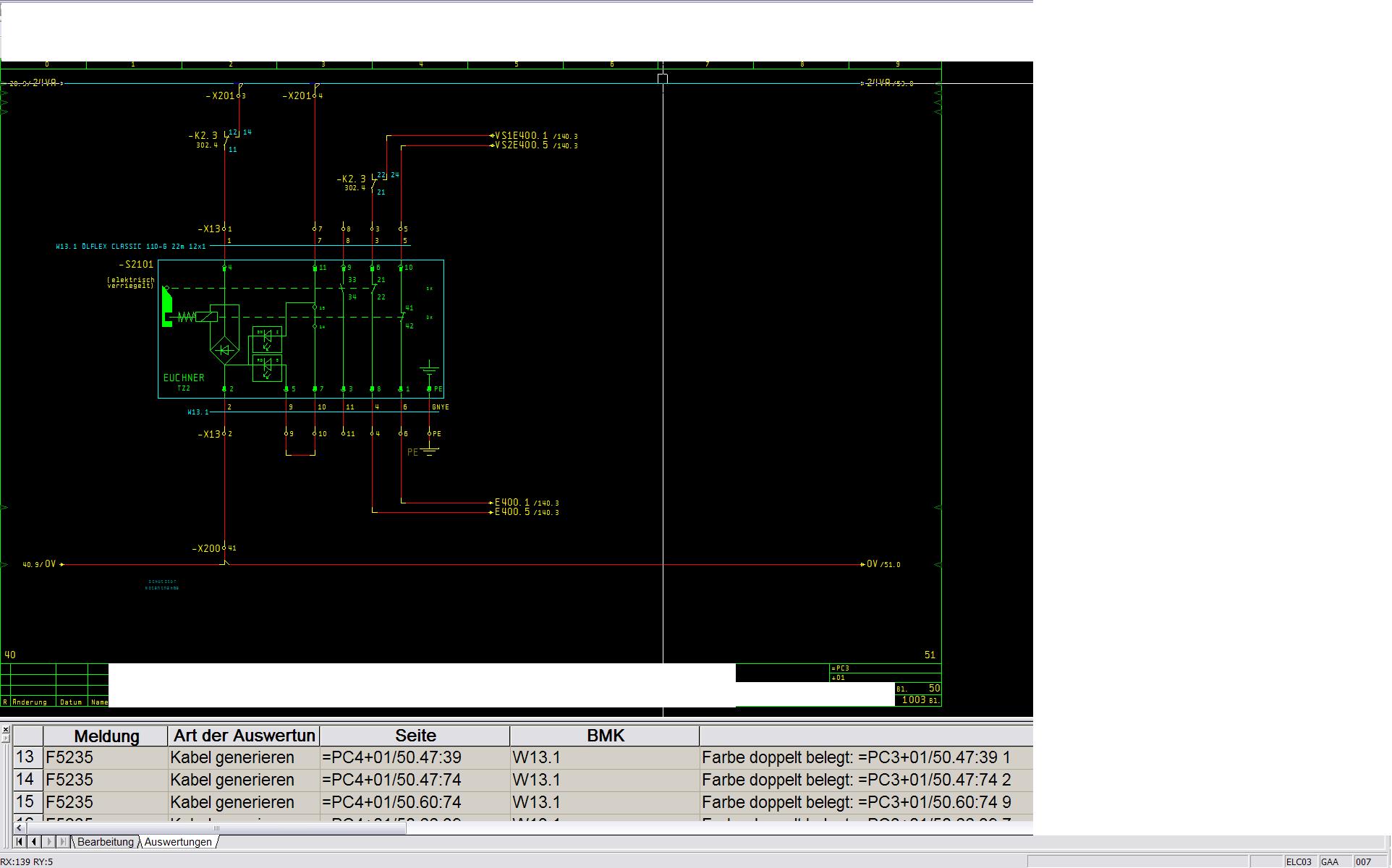Click the cell =PC4+01/50.47:39
1392x868 pixels.
click(x=415, y=757)
